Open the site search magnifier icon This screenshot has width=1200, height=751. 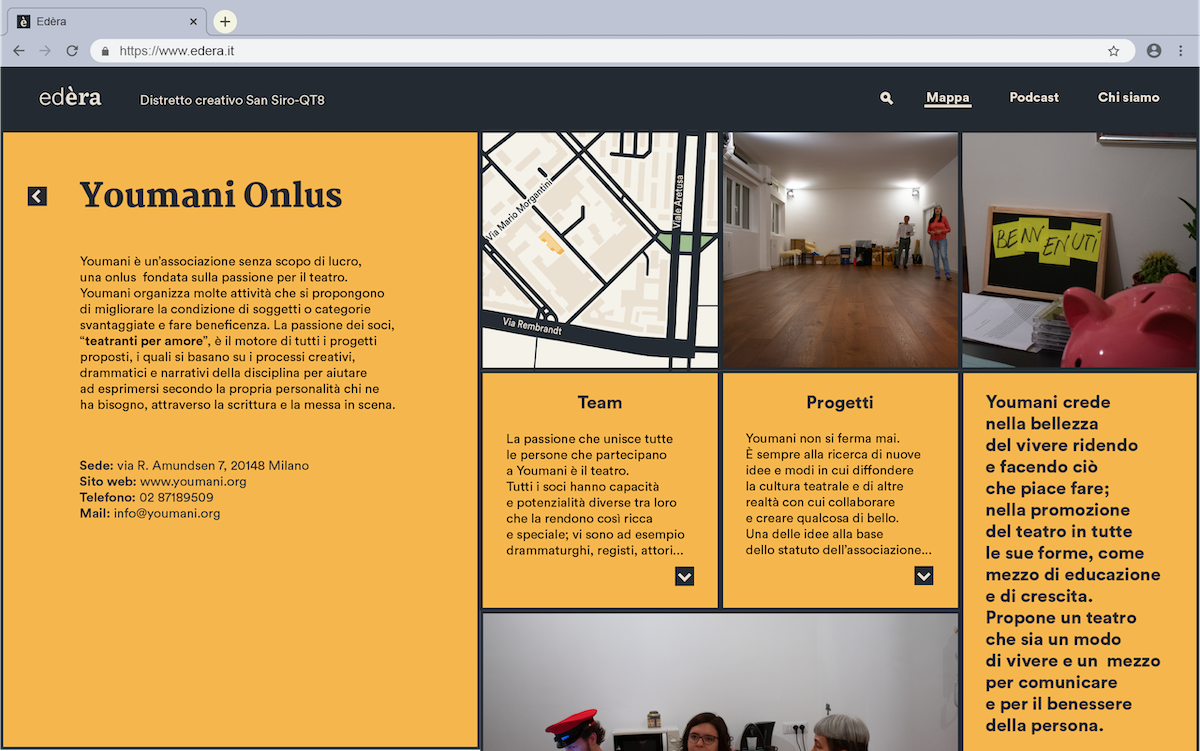point(886,98)
